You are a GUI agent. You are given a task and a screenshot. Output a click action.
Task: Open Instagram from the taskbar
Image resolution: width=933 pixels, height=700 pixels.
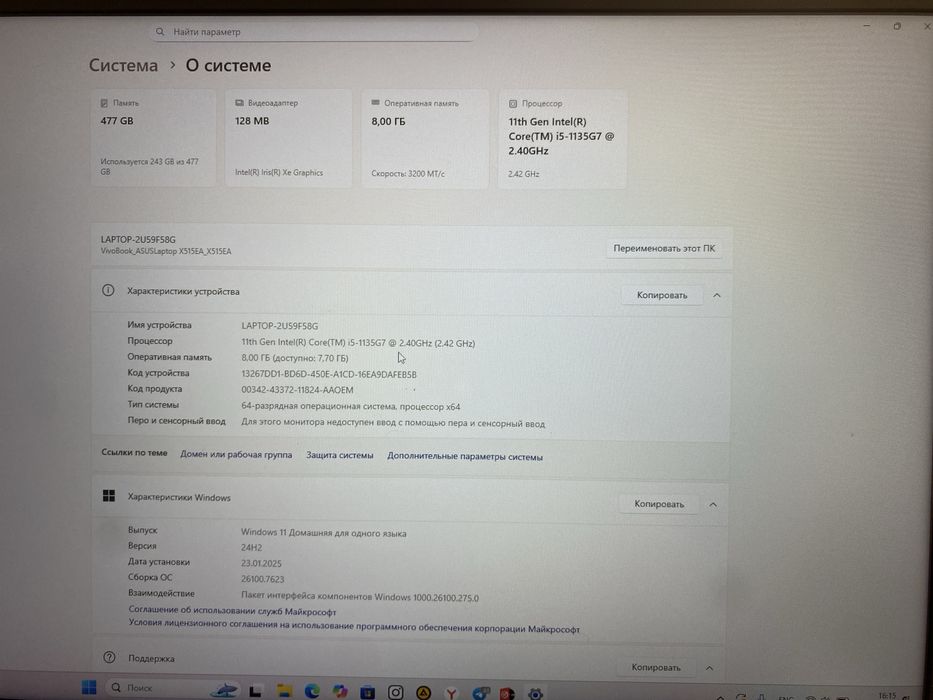coord(396,692)
